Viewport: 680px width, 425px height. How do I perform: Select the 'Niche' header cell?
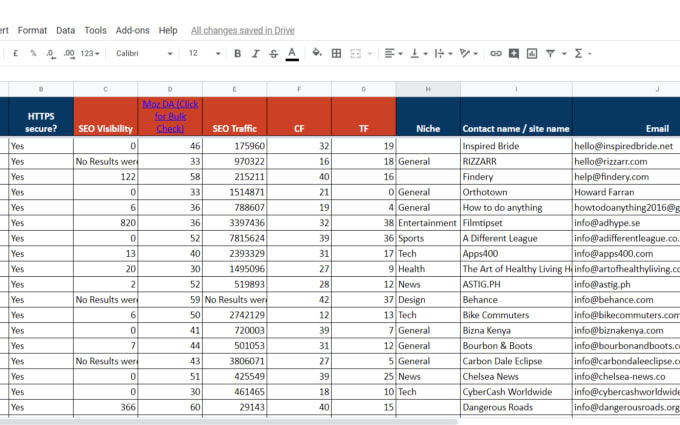coord(428,116)
